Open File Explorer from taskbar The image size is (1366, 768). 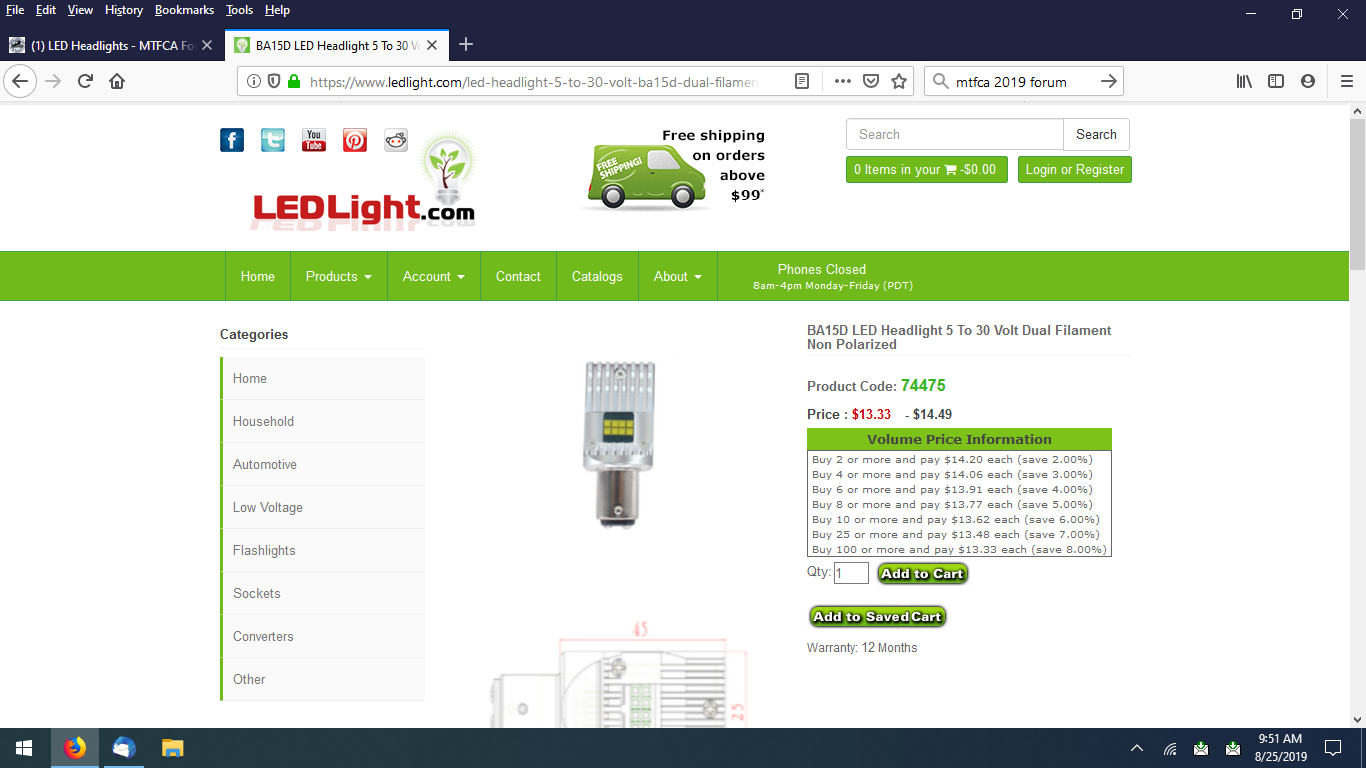click(x=173, y=748)
